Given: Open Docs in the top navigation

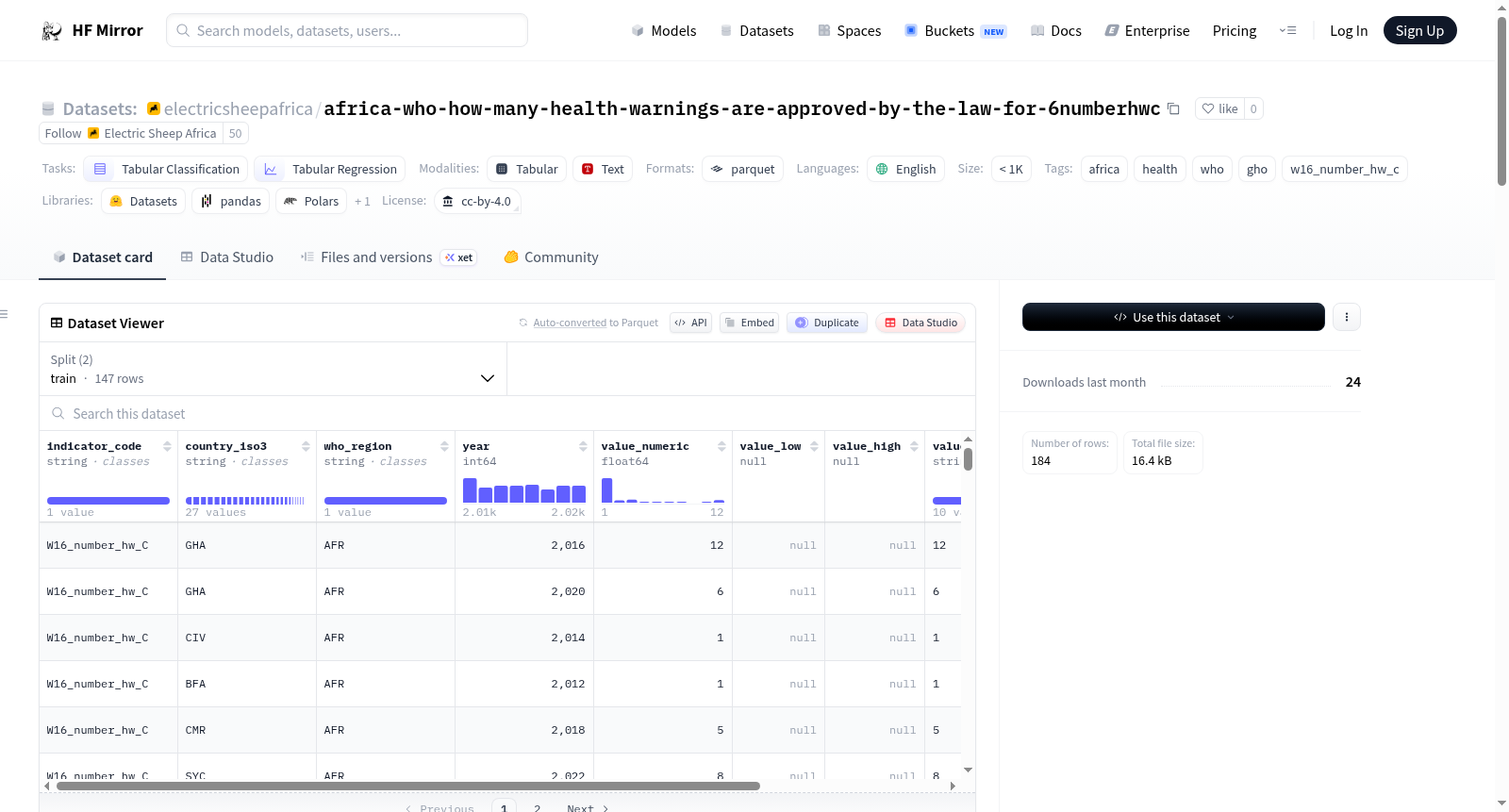Looking at the screenshot, I should (x=1056, y=30).
